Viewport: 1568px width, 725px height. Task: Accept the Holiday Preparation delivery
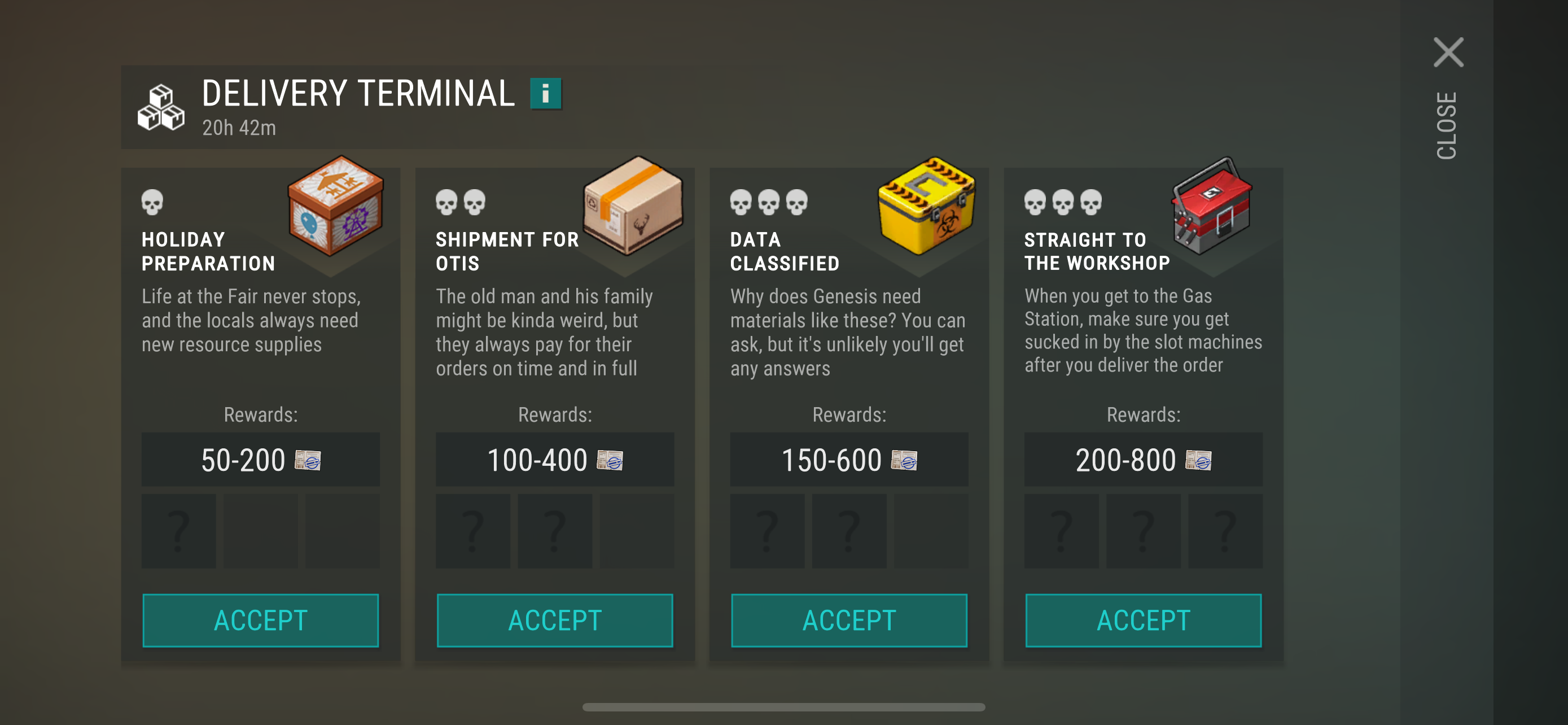pos(261,619)
